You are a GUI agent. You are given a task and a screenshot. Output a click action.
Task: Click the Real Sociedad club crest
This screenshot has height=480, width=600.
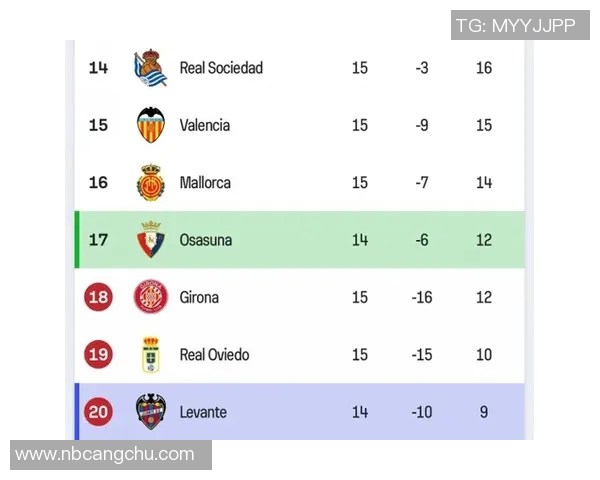[x=151, y=68]
